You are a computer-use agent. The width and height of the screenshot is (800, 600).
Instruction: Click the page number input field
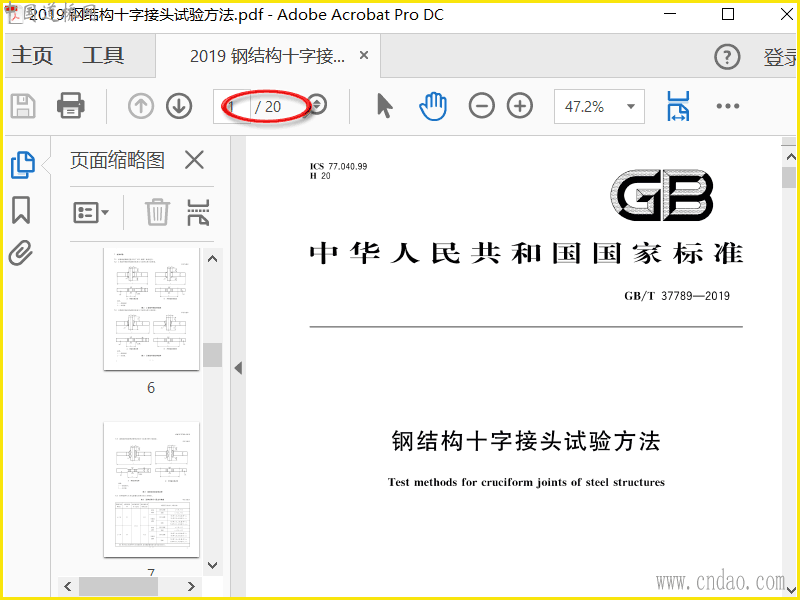tap(233, 106)
